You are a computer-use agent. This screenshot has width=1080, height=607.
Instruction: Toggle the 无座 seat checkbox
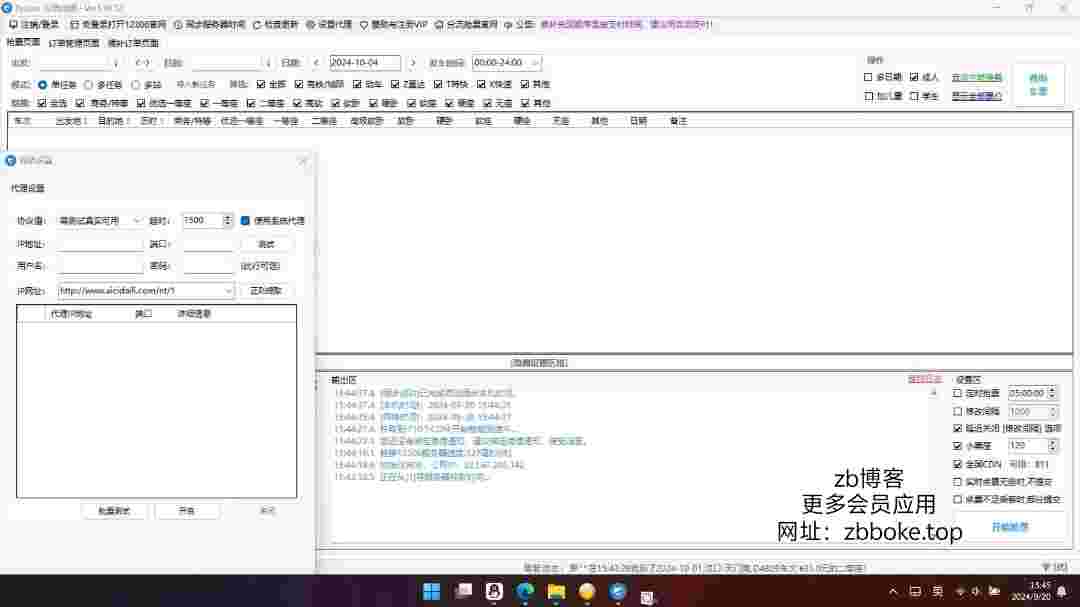pos(487,103)
